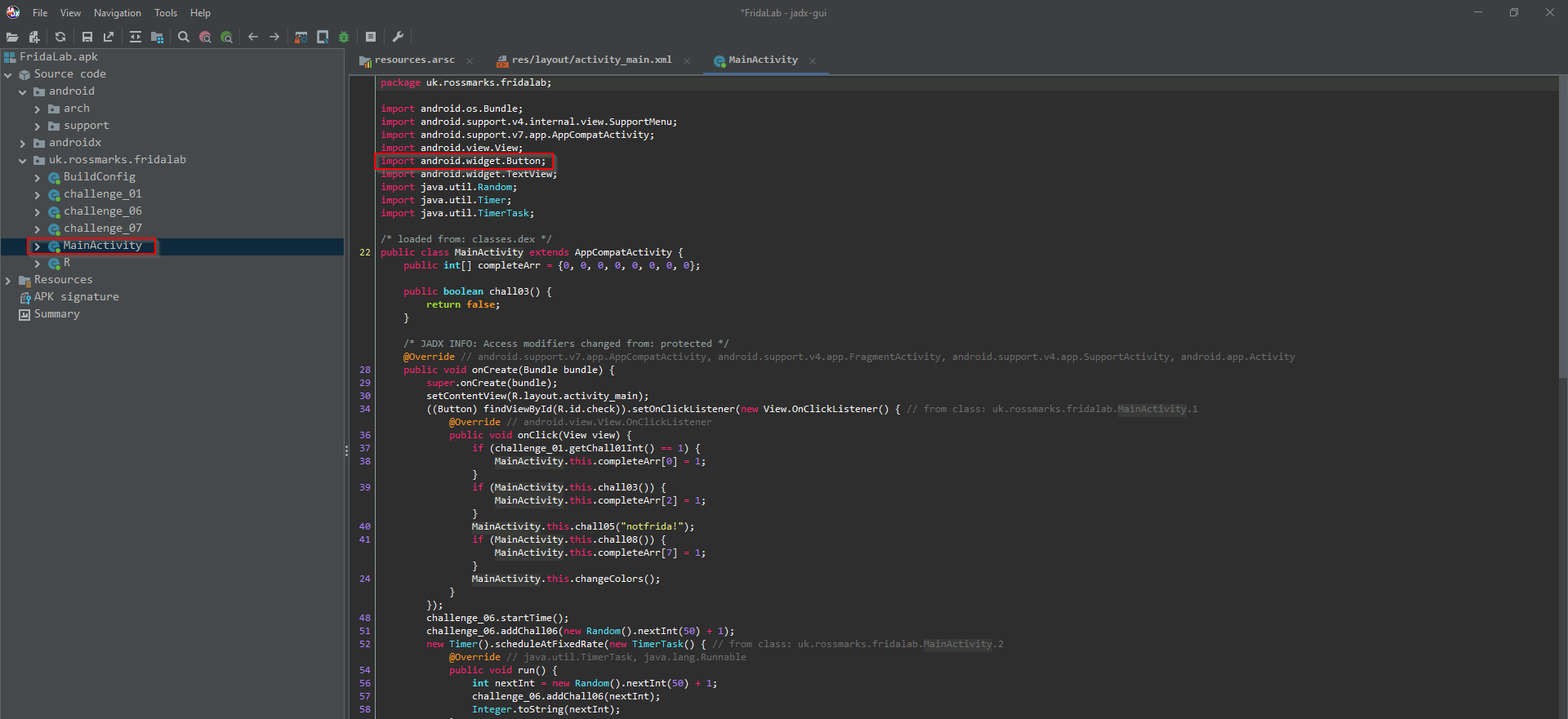The width and height of the screenshot is (1568, 719).
Task: Close the resources.arsc tab
Action: pyautogui.click(x=470, y=61)
